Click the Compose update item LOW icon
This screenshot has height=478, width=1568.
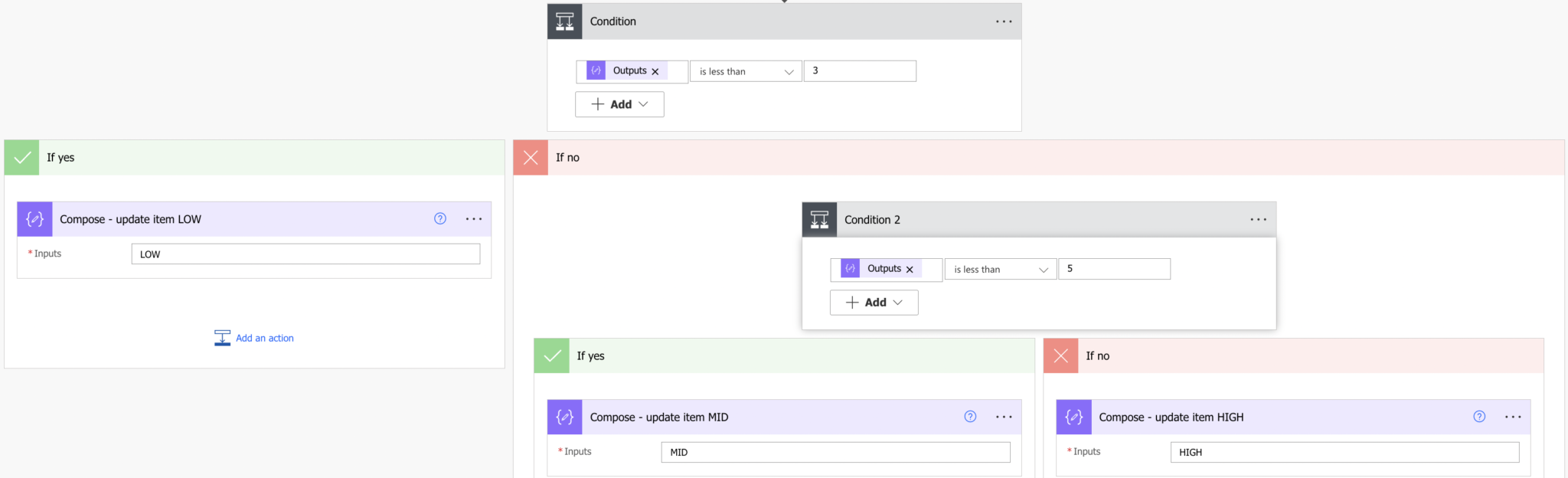pyautogui.click(x=34, y=219)
